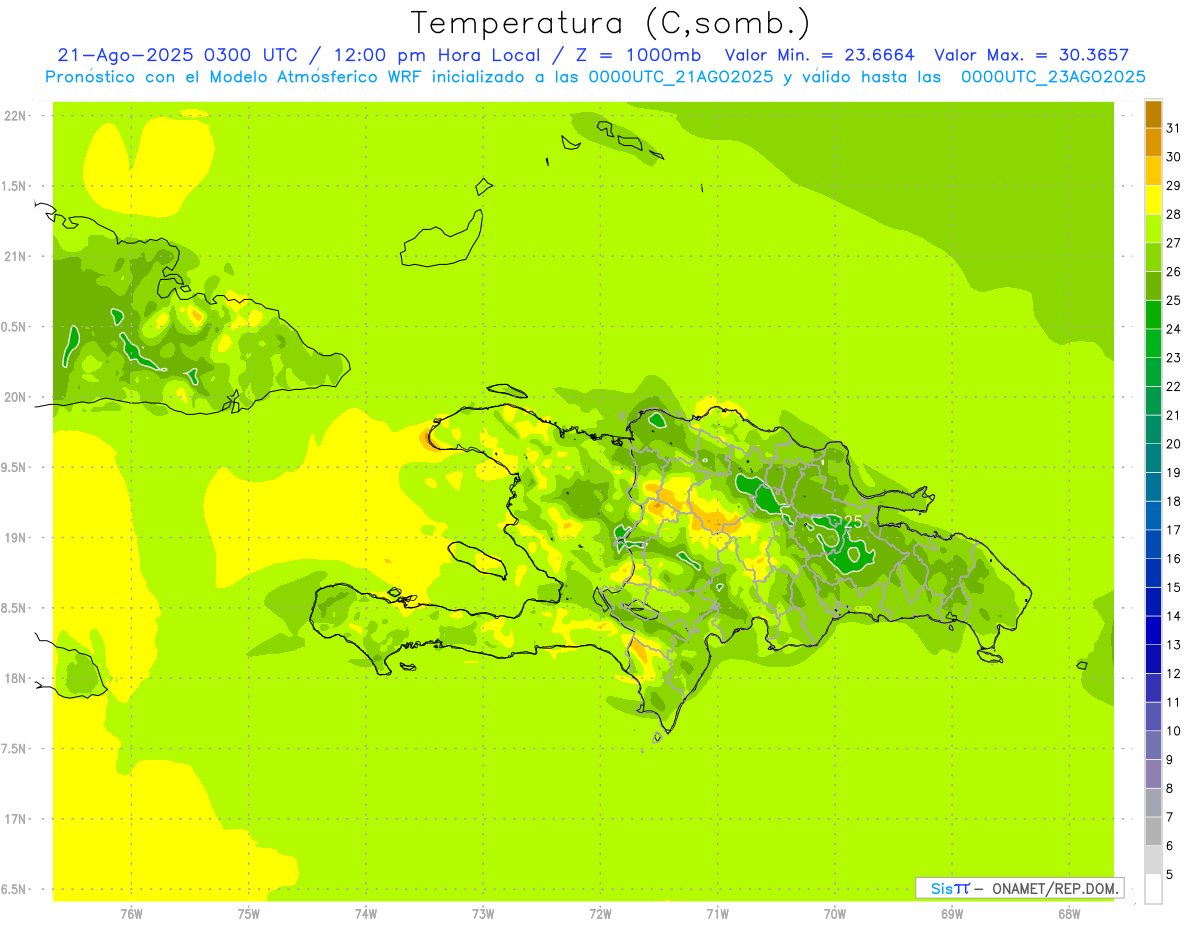Click the '6.5N' latitude axis label
This screenshot has height=927, width=1200.
coord(15,889)
